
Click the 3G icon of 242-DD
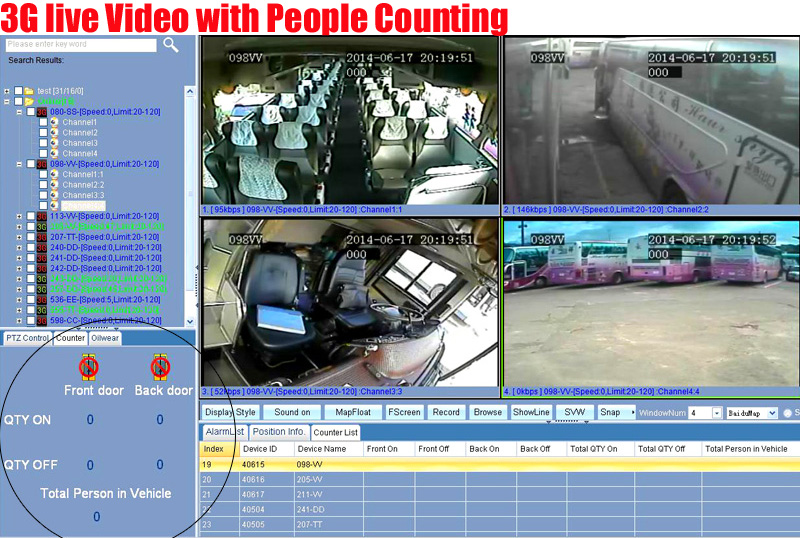42,268
